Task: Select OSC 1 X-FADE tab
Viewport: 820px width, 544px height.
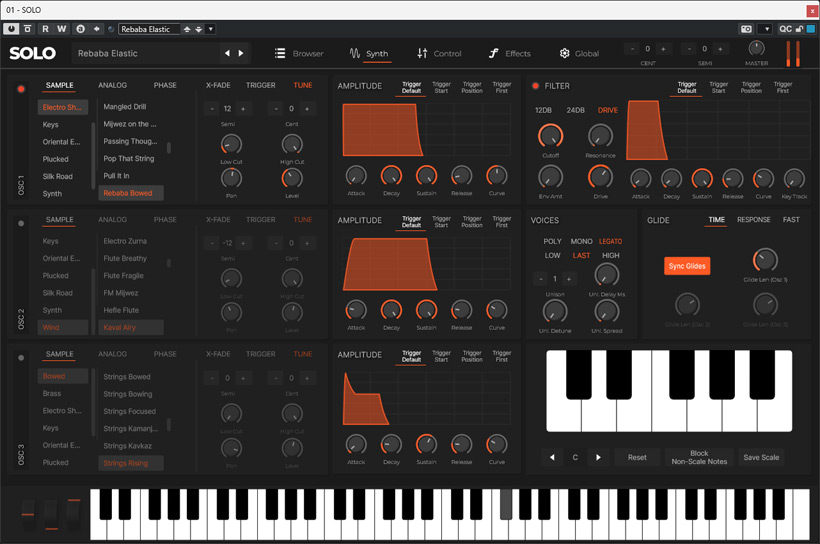Action: pos(218,85)
